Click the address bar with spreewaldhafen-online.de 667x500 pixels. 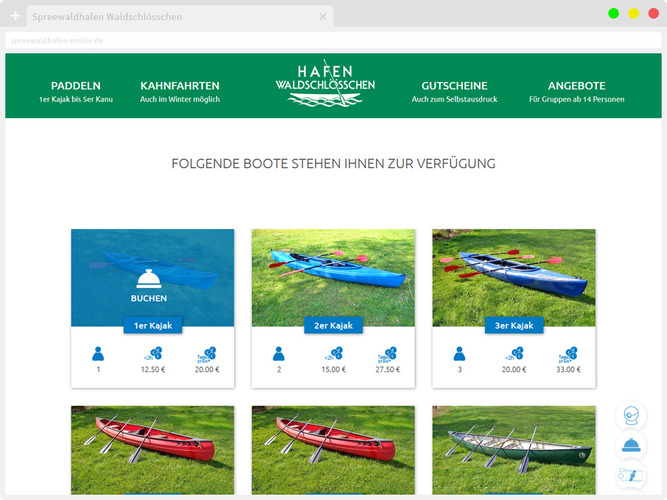click(x=333, y=40)
